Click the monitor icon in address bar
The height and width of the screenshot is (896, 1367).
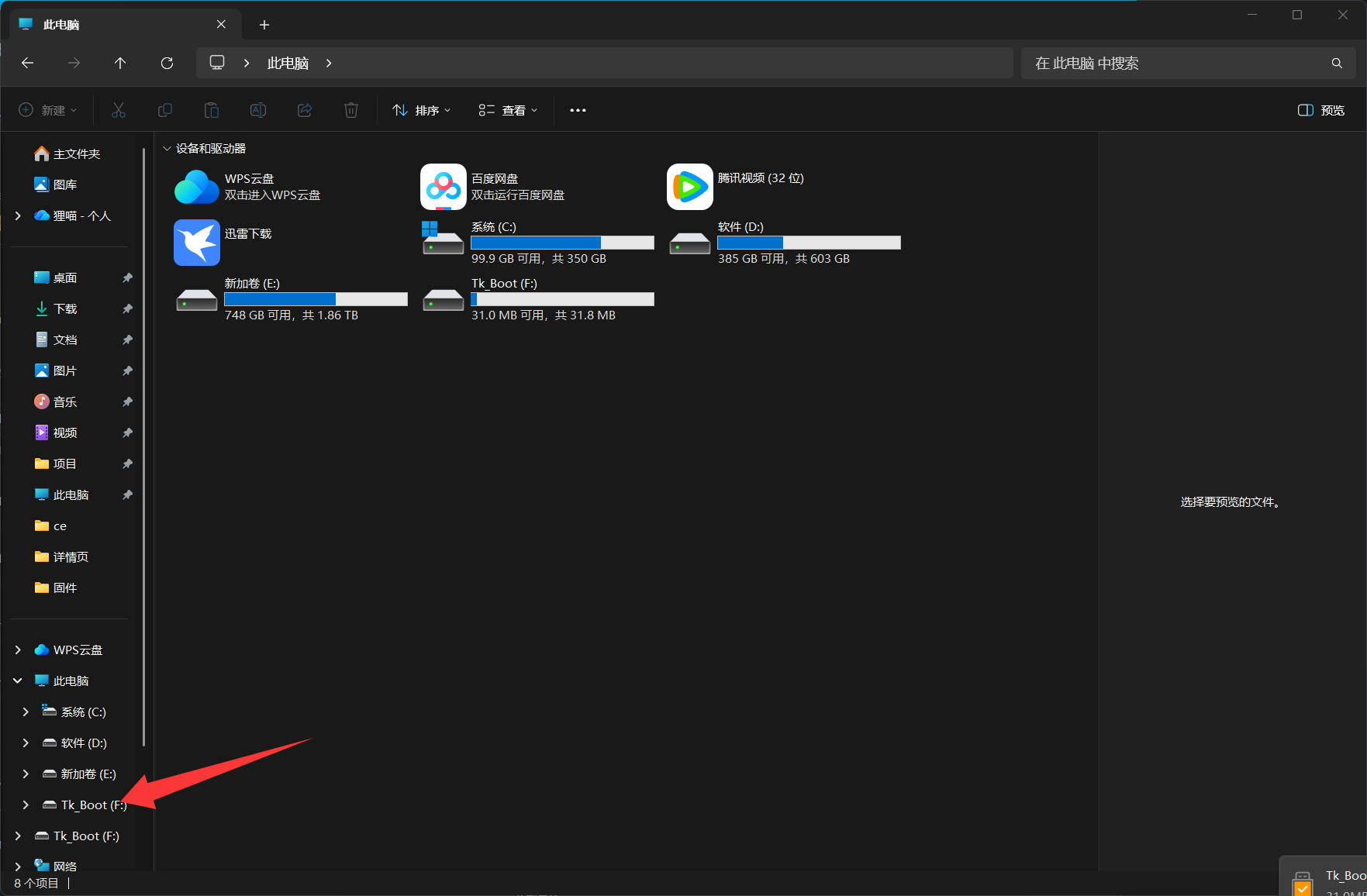point(217,63)
